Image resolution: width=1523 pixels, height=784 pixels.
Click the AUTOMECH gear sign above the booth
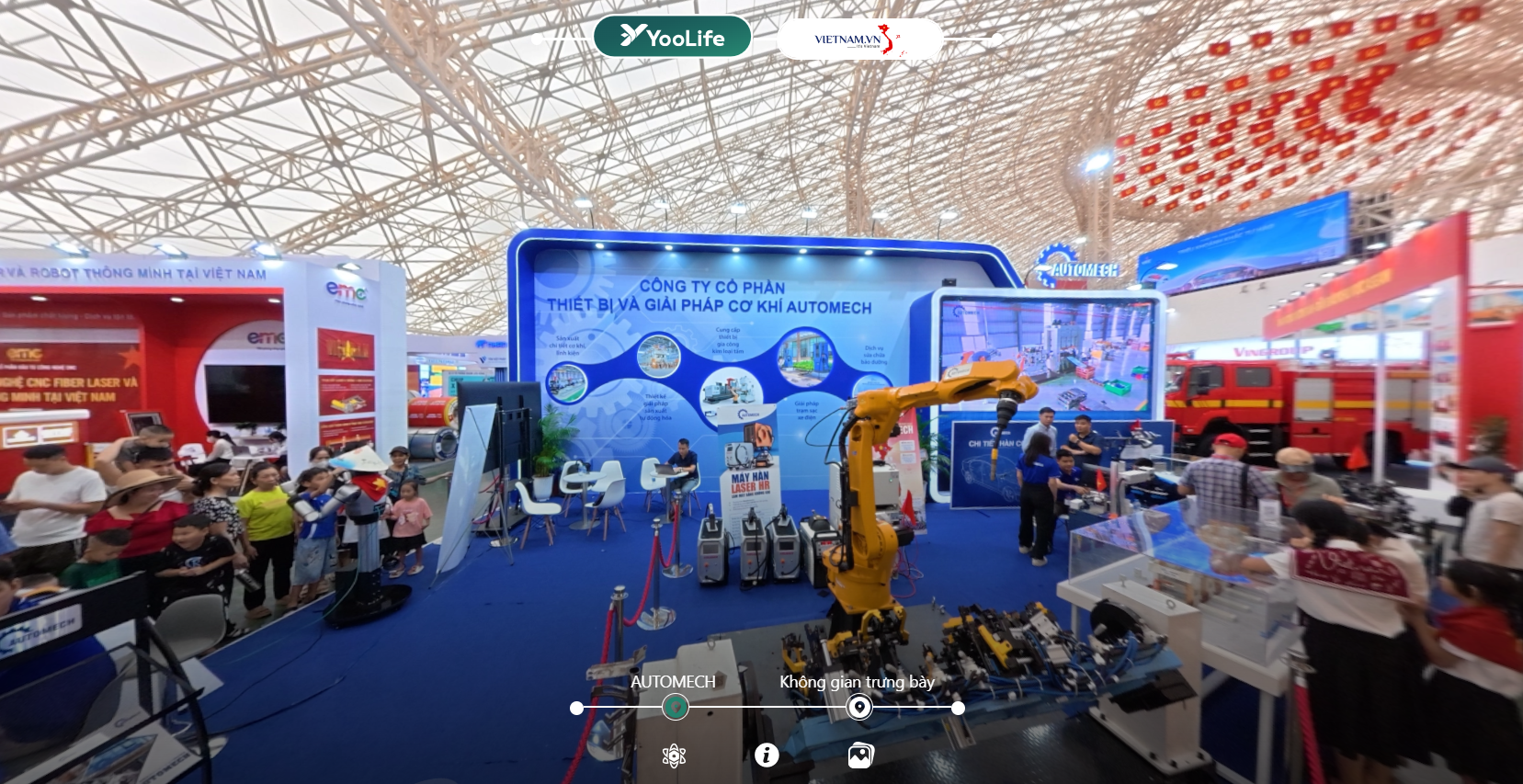tap(1075, 267)
